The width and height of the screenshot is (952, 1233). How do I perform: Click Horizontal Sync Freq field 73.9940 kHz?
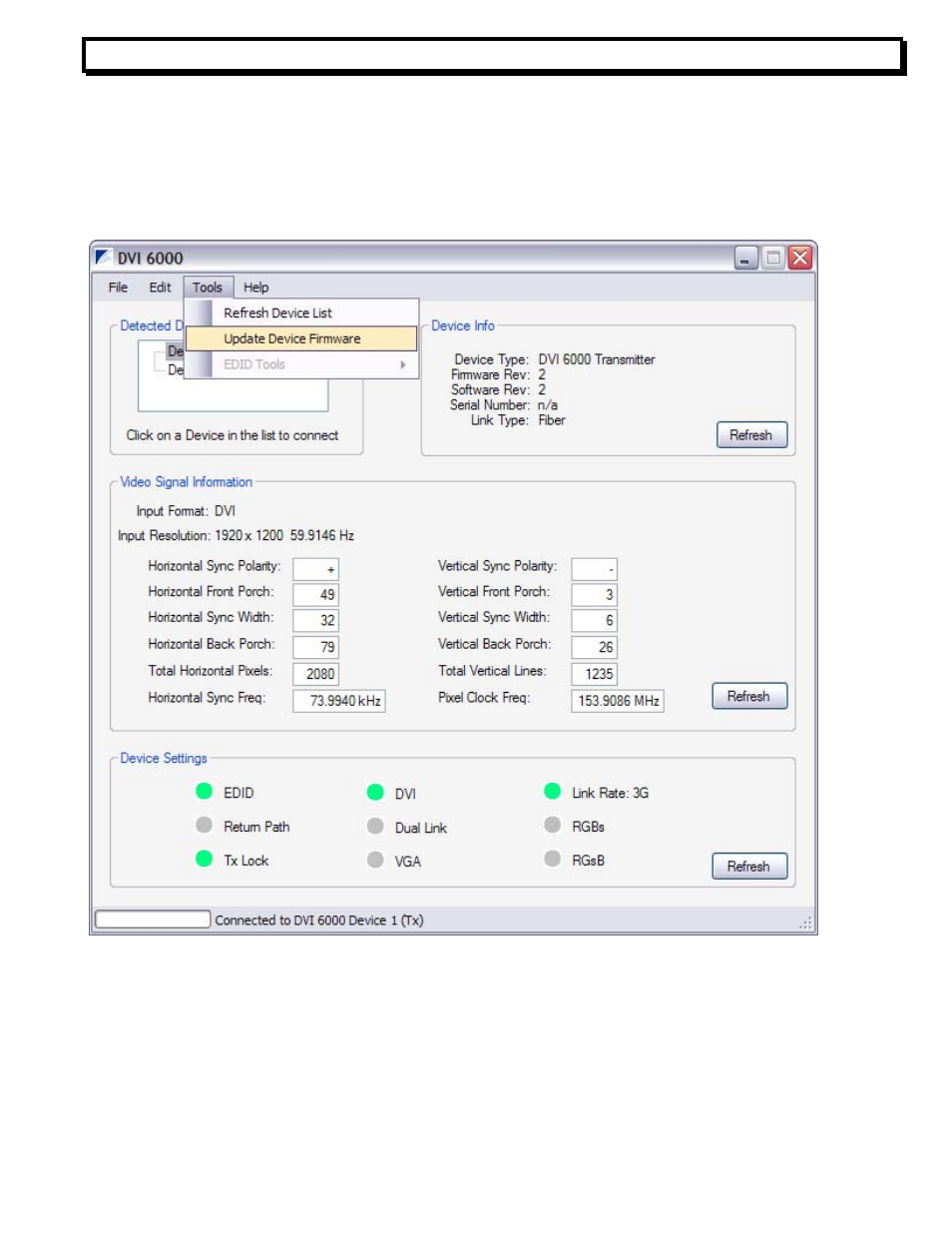point(339,701)
